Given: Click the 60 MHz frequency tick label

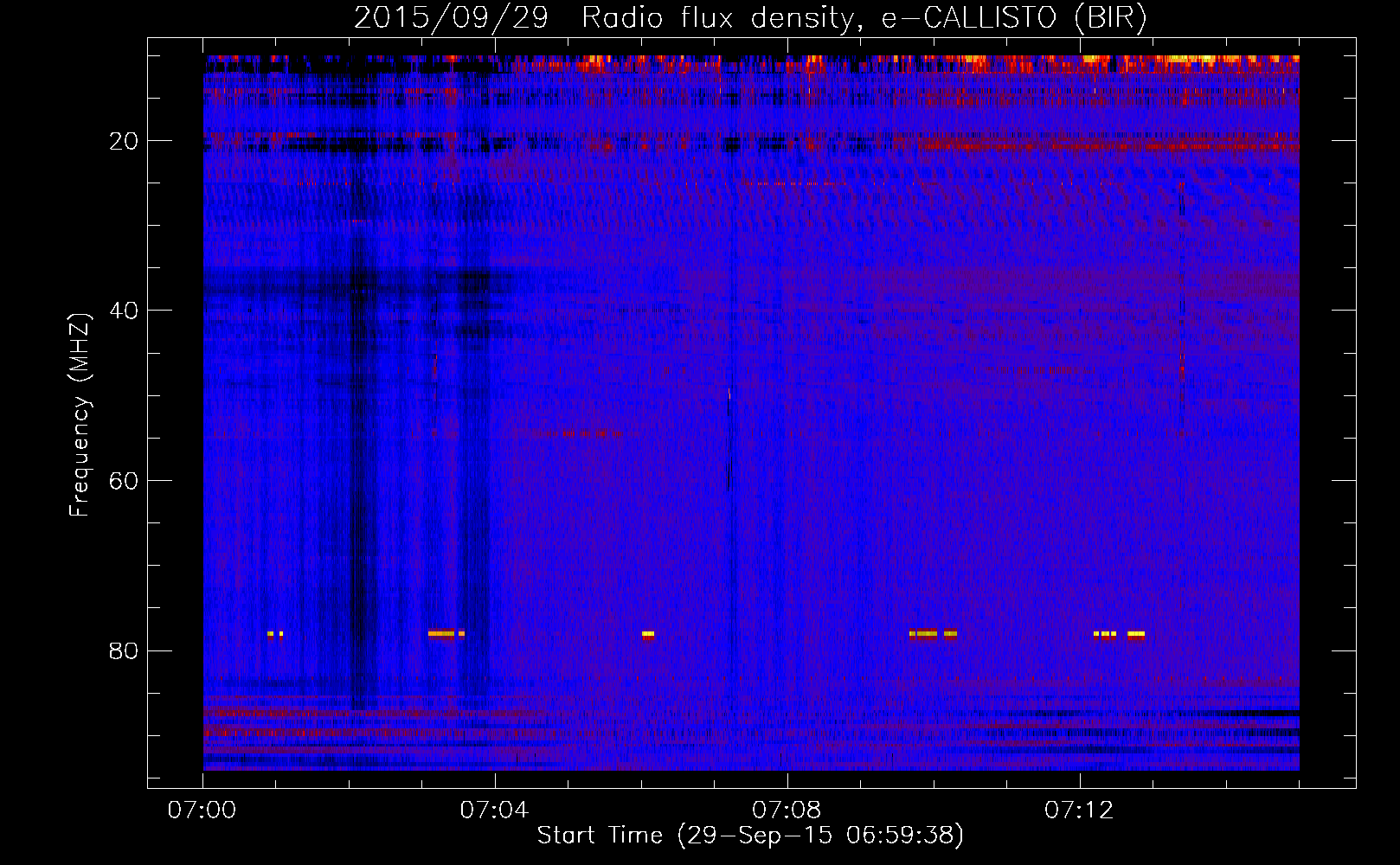Looking at the screenshot, I should (x=125, y=481).
